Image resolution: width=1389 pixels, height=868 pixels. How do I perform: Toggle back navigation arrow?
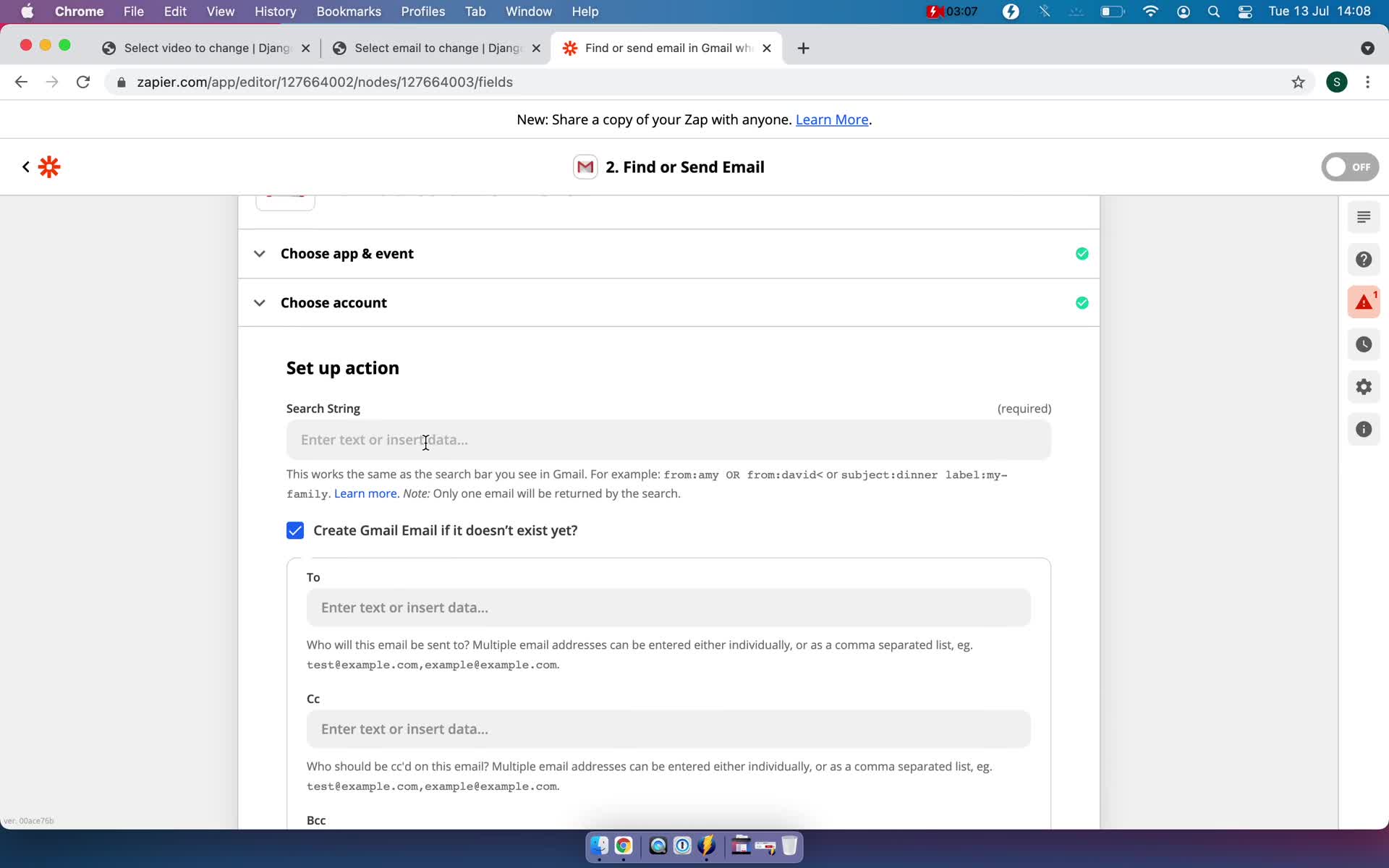coord(24,167)
